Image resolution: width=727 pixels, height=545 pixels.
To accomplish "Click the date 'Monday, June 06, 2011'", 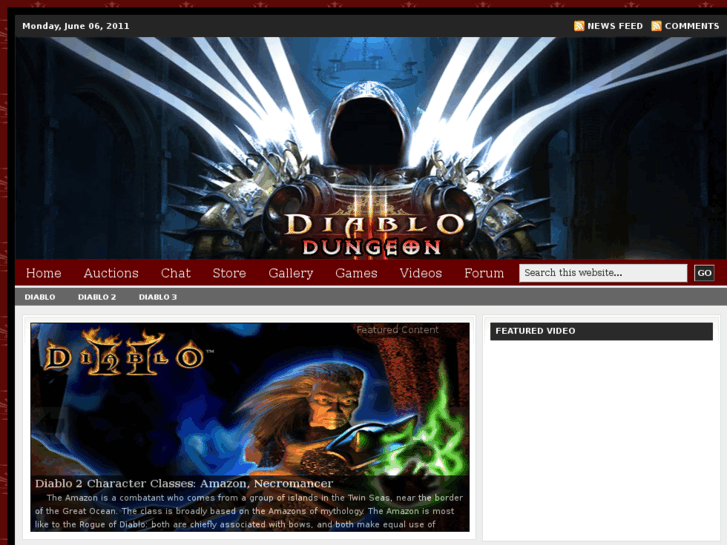I will (x=76, y=26).
